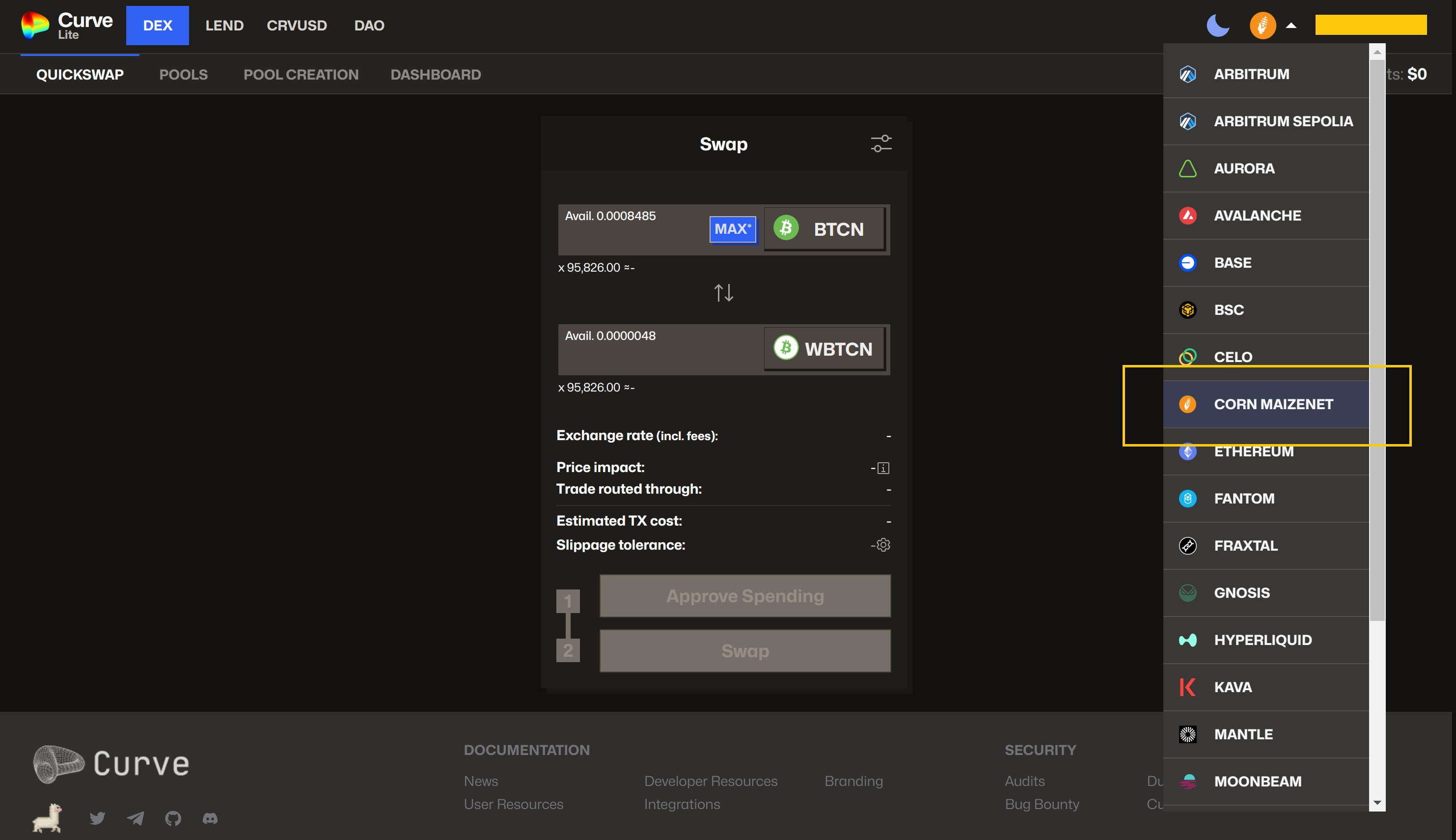Go to the POOLS tab
Image resolution: width=1456 pixels, height=840 pixels.
pyautogui.click(x=183, y=75)
